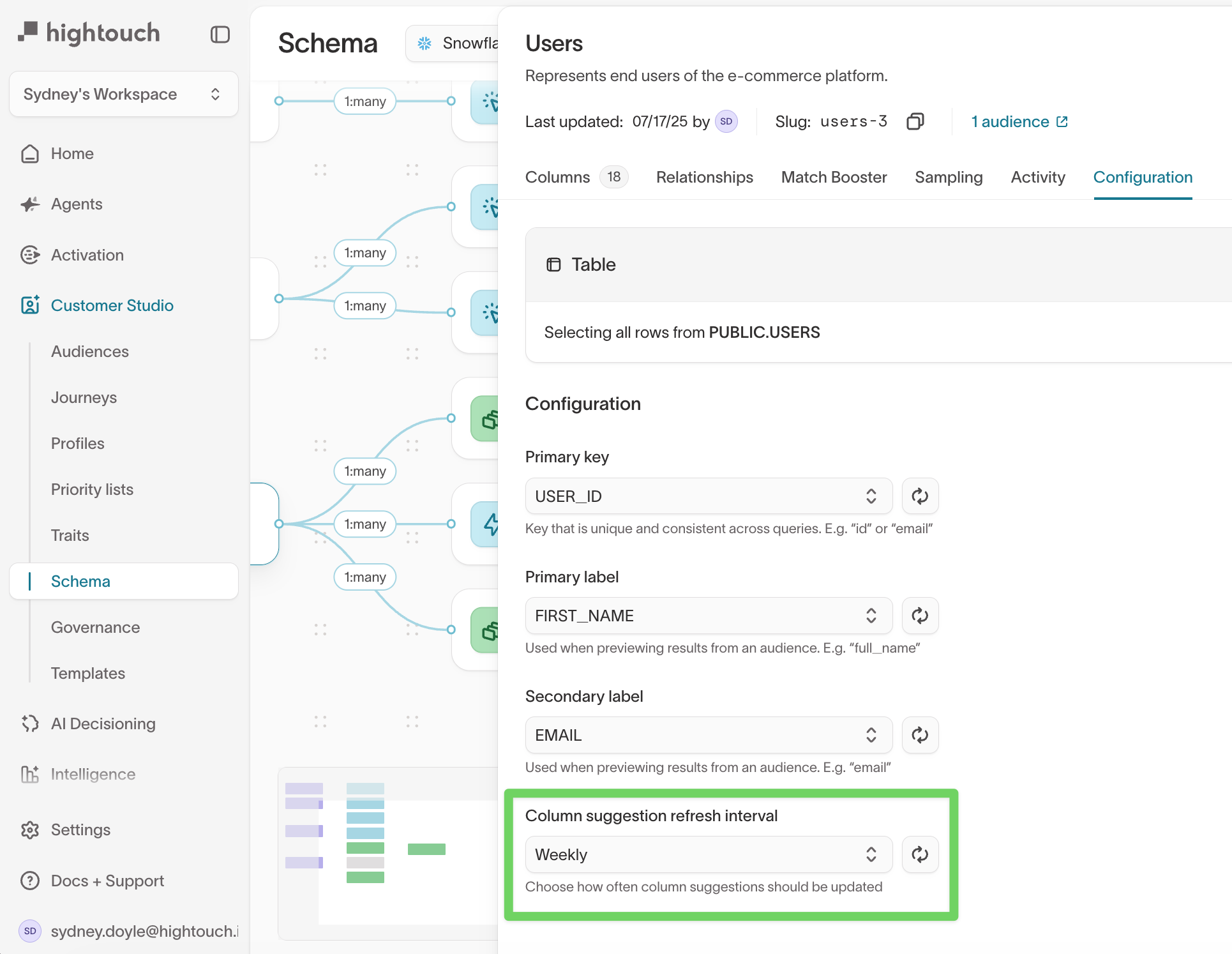The width and height of the screenshot is (1232, 954).
Task: Follow the 1 audience link
Action: point(1010,121)
